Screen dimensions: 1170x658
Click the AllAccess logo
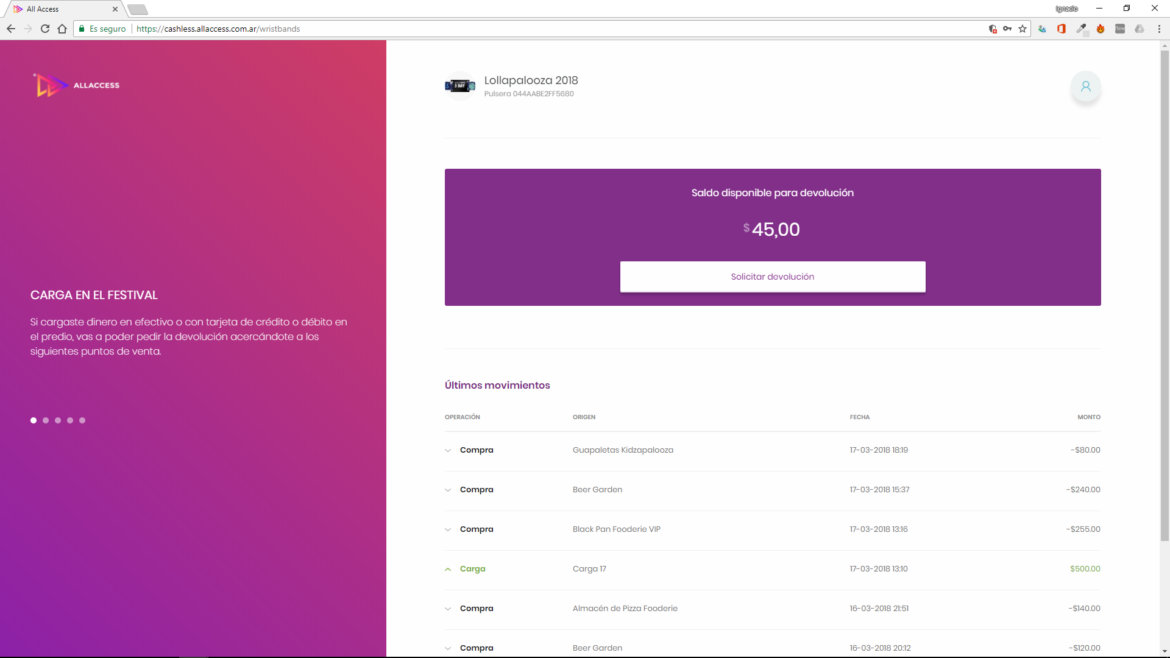pyautogui.click(x=76, y=86)
